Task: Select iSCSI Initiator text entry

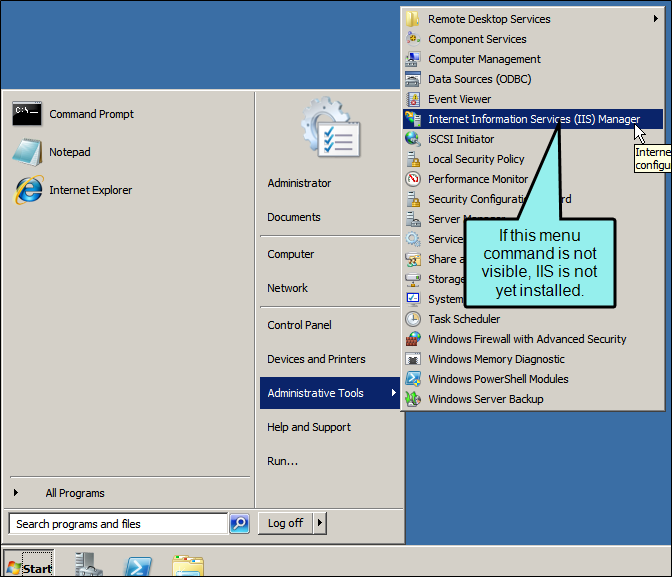Action: click(461, 139)
